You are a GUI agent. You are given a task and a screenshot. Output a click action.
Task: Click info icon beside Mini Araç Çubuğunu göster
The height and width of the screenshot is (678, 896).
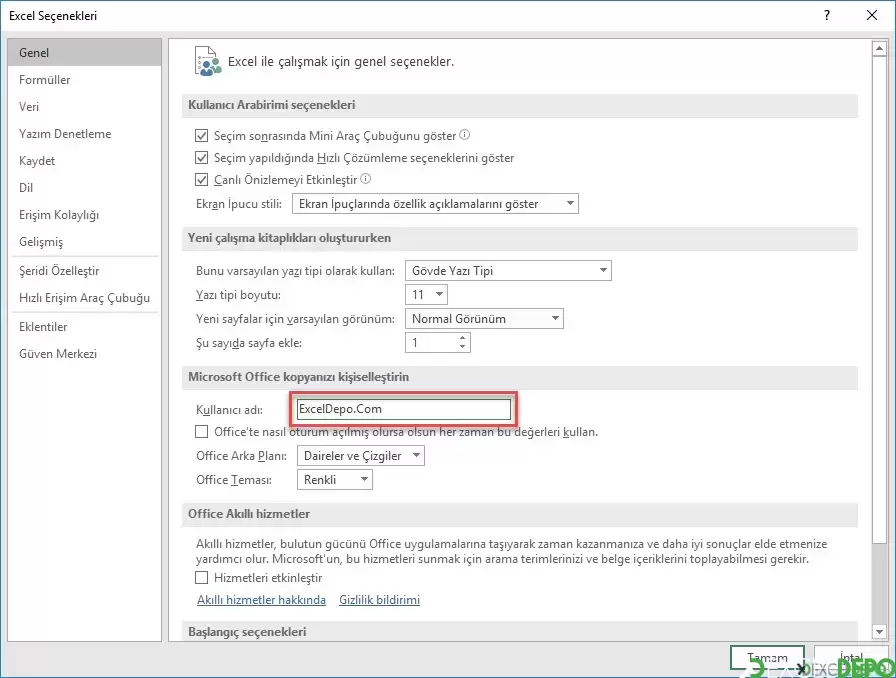[465, 135]
